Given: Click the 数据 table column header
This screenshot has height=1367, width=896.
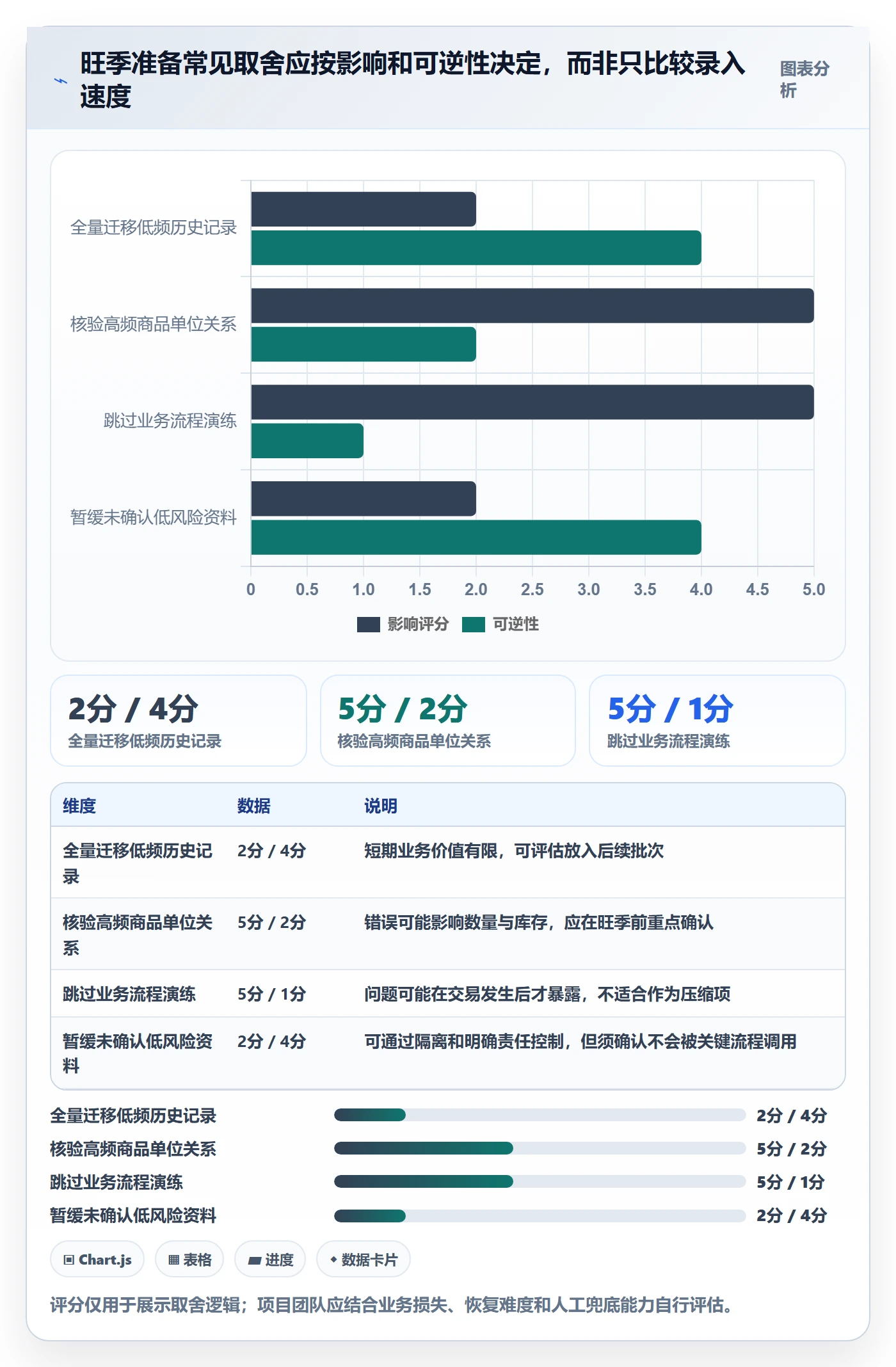Looking at the screenshot, I should click(x=254, y=806).
